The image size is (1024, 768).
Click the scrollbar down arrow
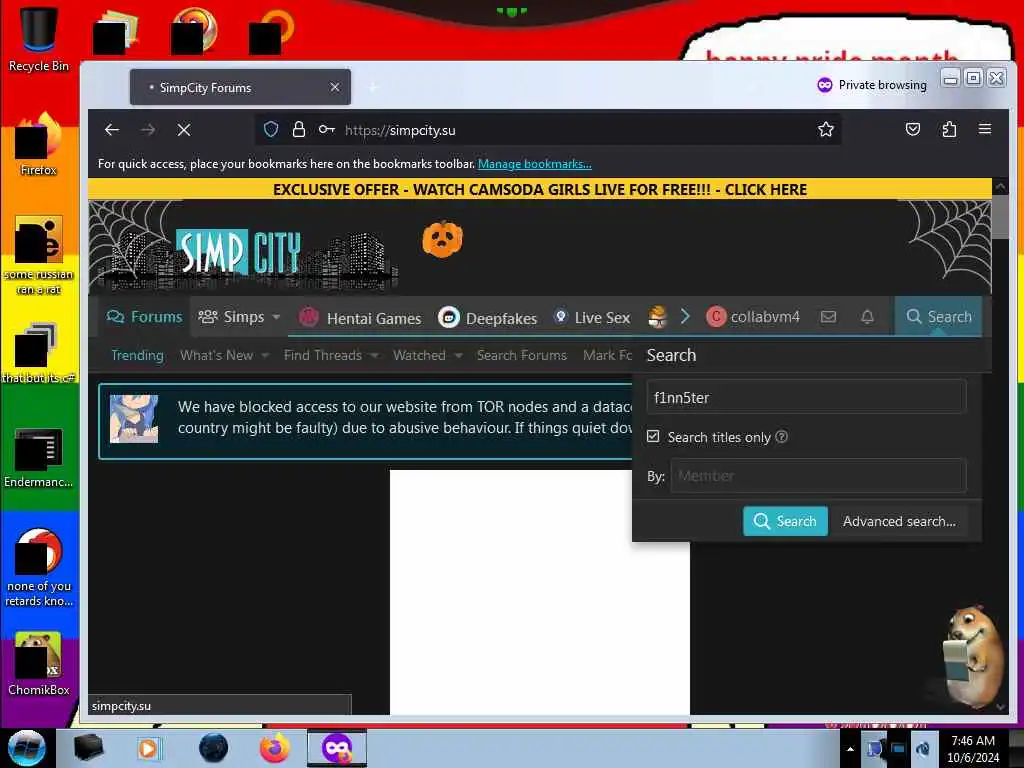pyautogui.click(x=1000, y=707)
